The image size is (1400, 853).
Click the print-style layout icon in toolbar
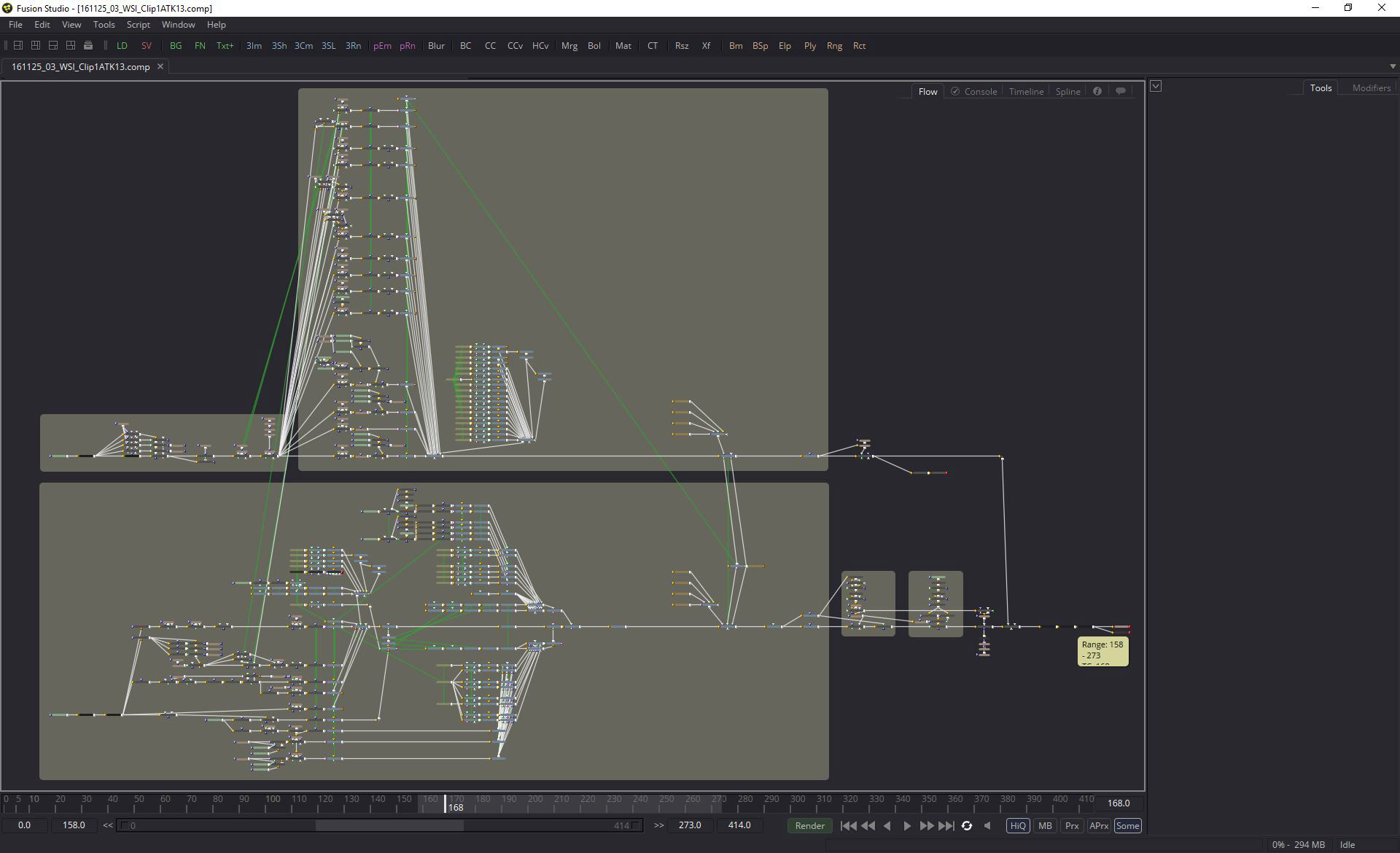tap(88, 45)
